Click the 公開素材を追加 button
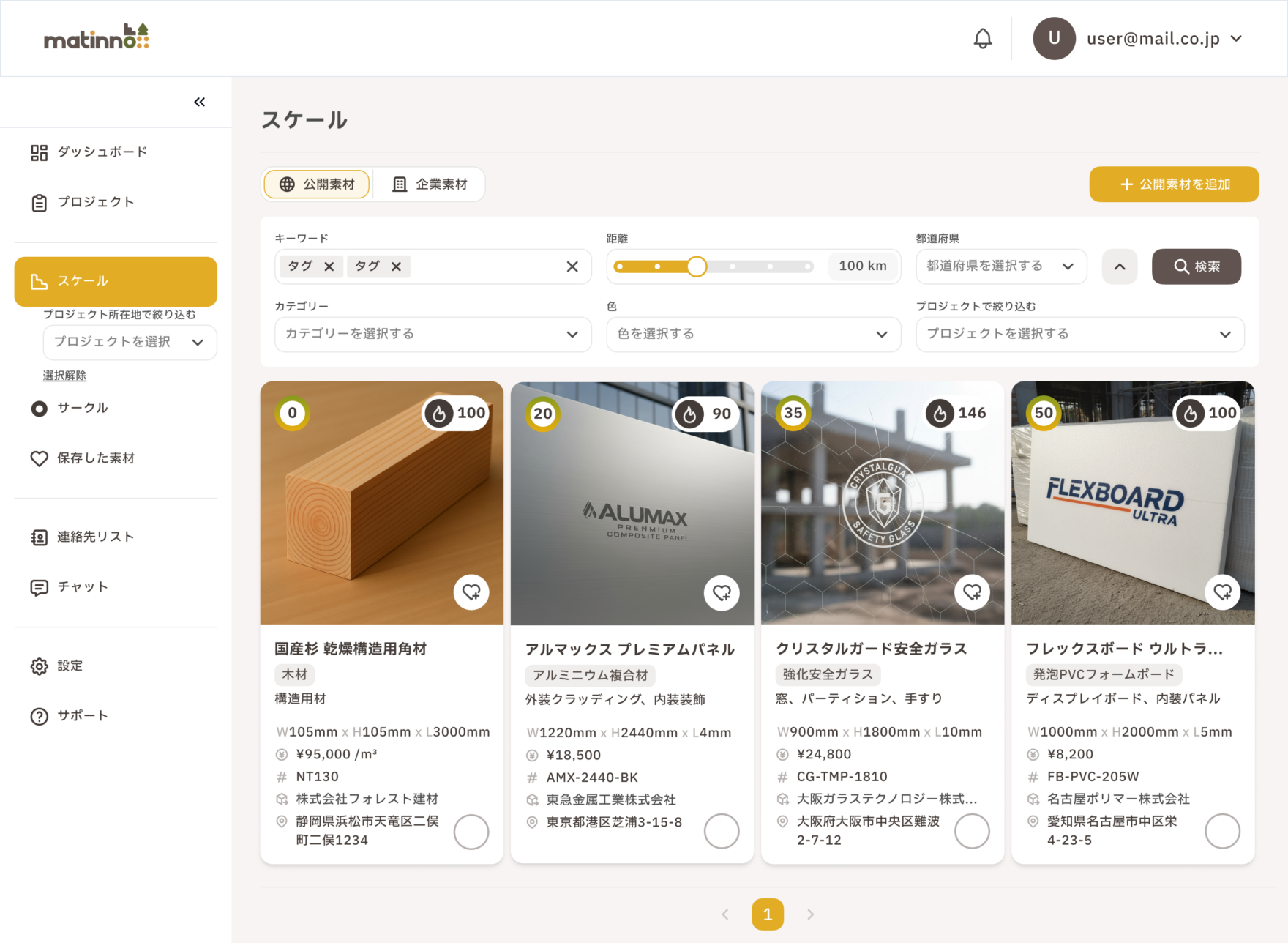 coord(1174,184)
